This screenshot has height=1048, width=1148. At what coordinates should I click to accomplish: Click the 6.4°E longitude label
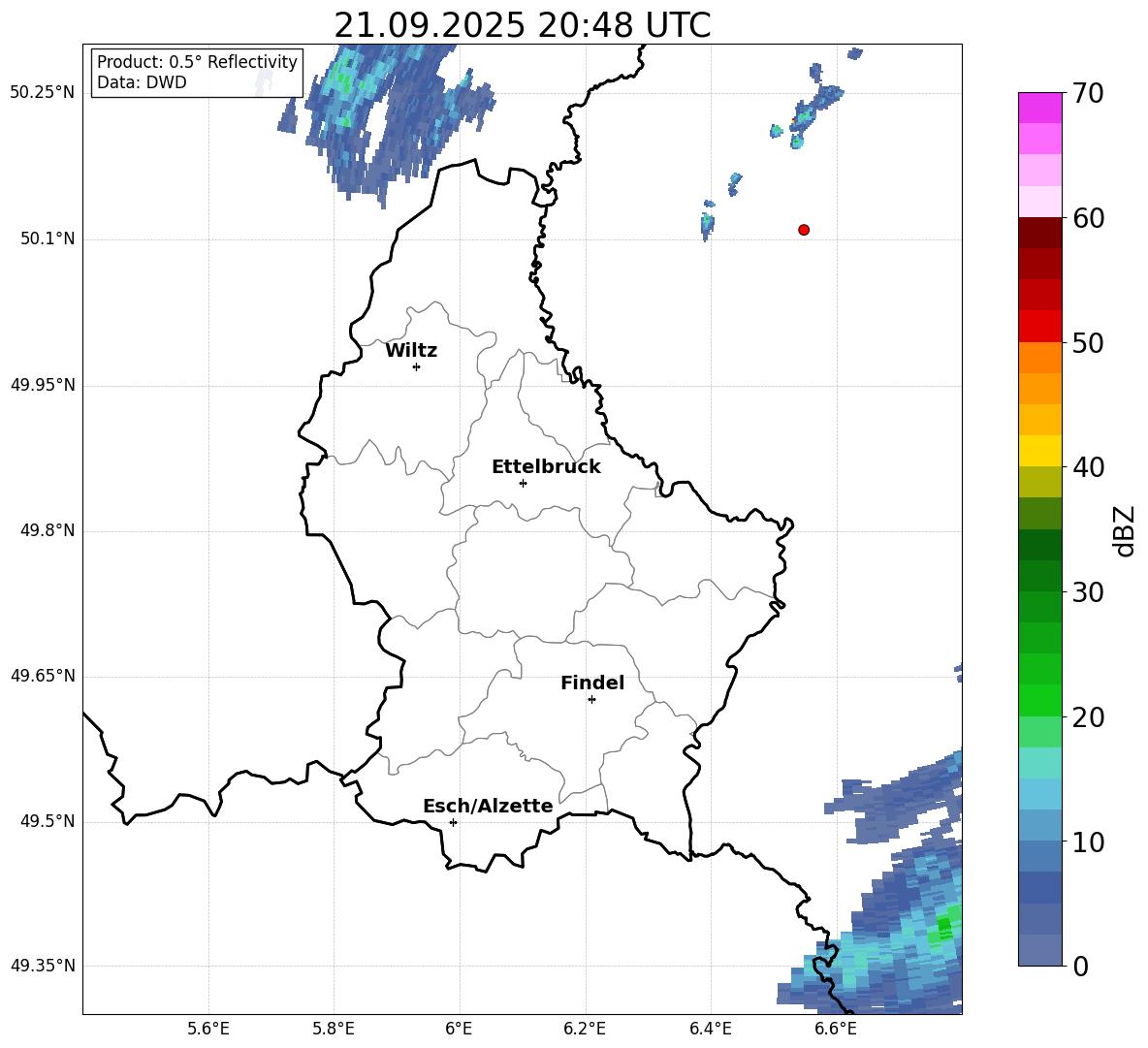pos(711,1029)
